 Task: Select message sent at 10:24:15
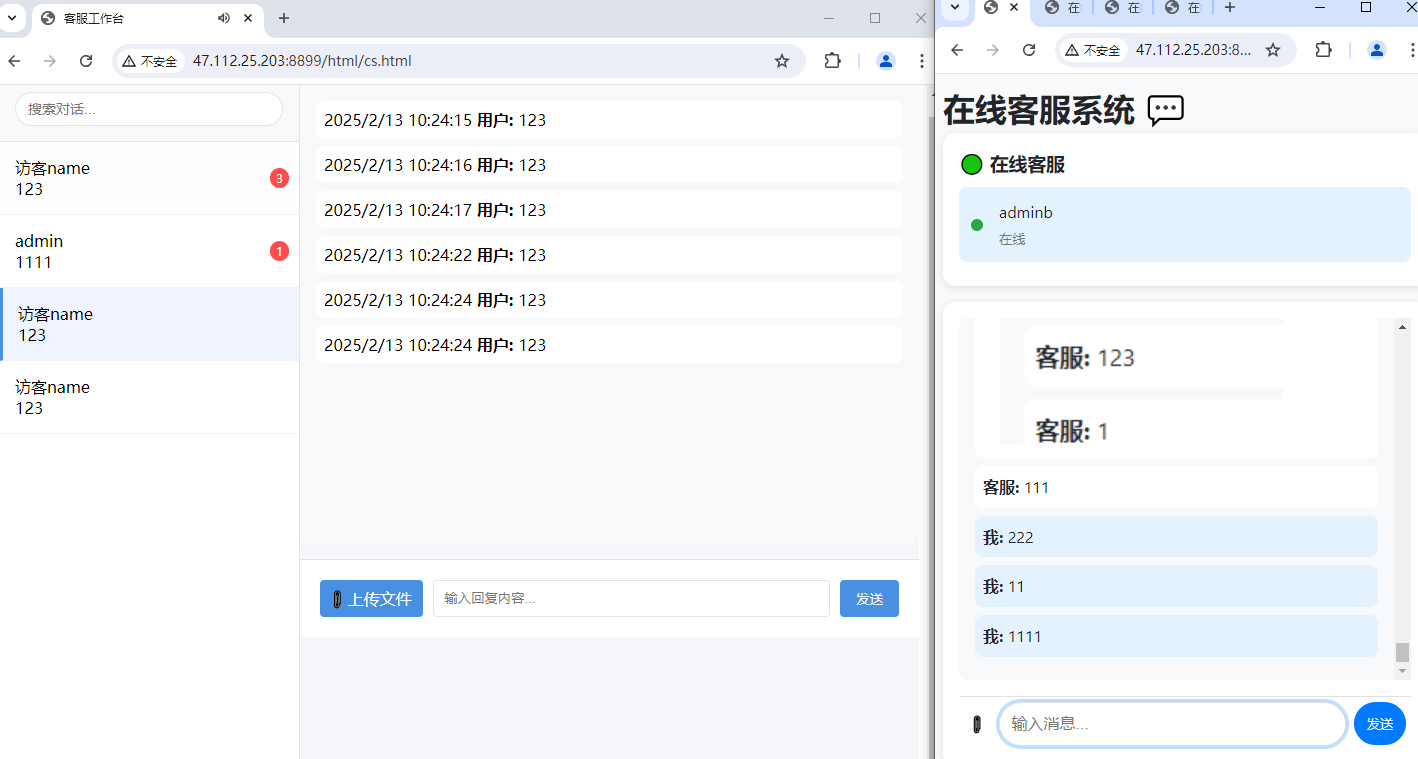(609, 120)
